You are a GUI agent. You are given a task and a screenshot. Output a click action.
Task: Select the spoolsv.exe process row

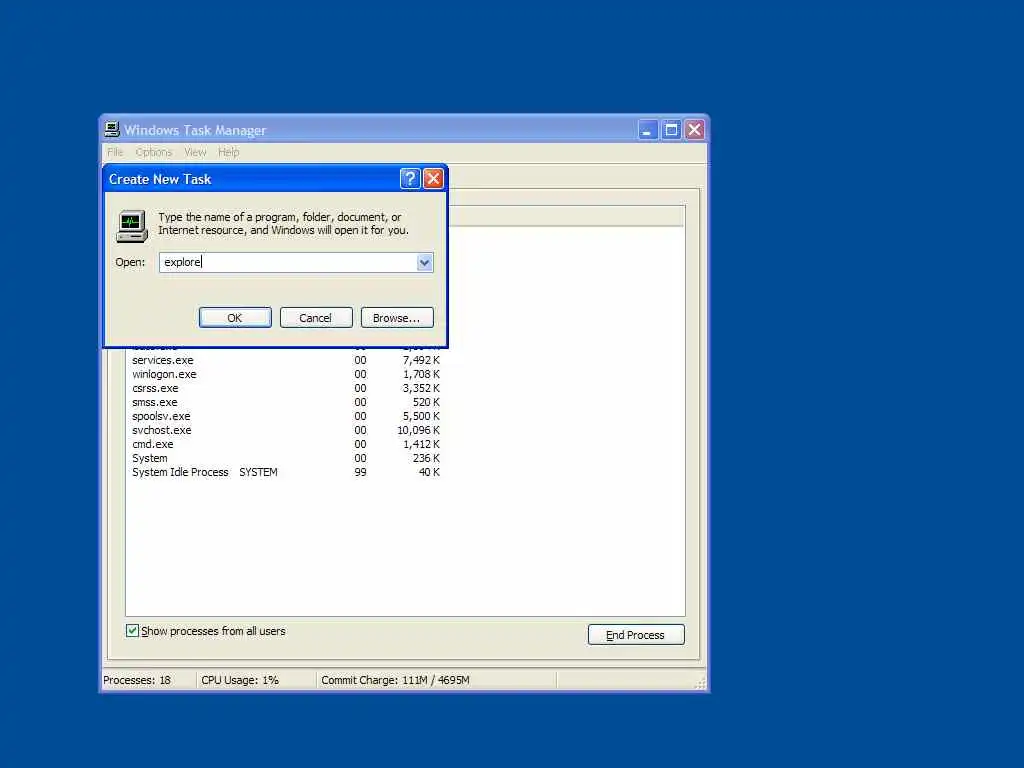(286, 416)
